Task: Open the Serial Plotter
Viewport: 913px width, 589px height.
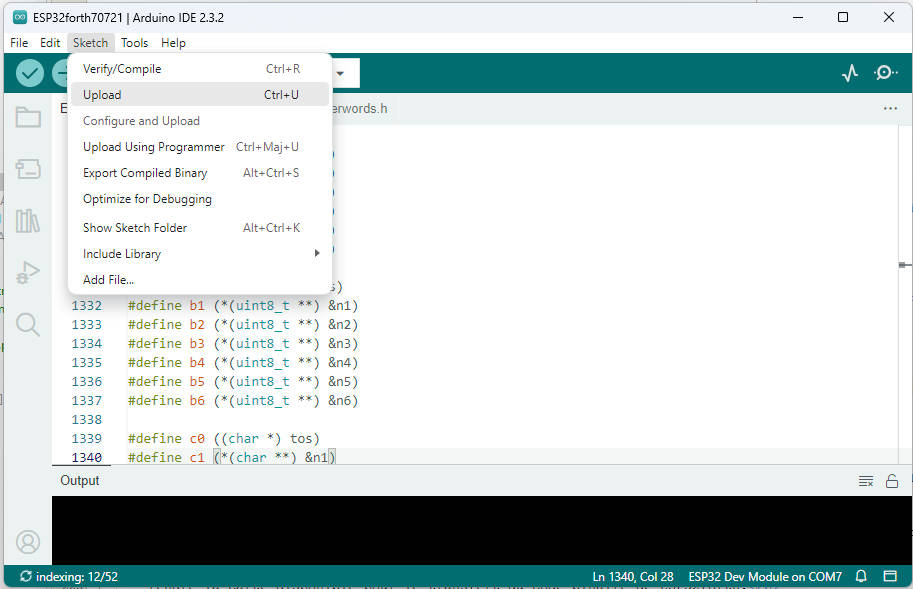Action: [x=850, y=73]
